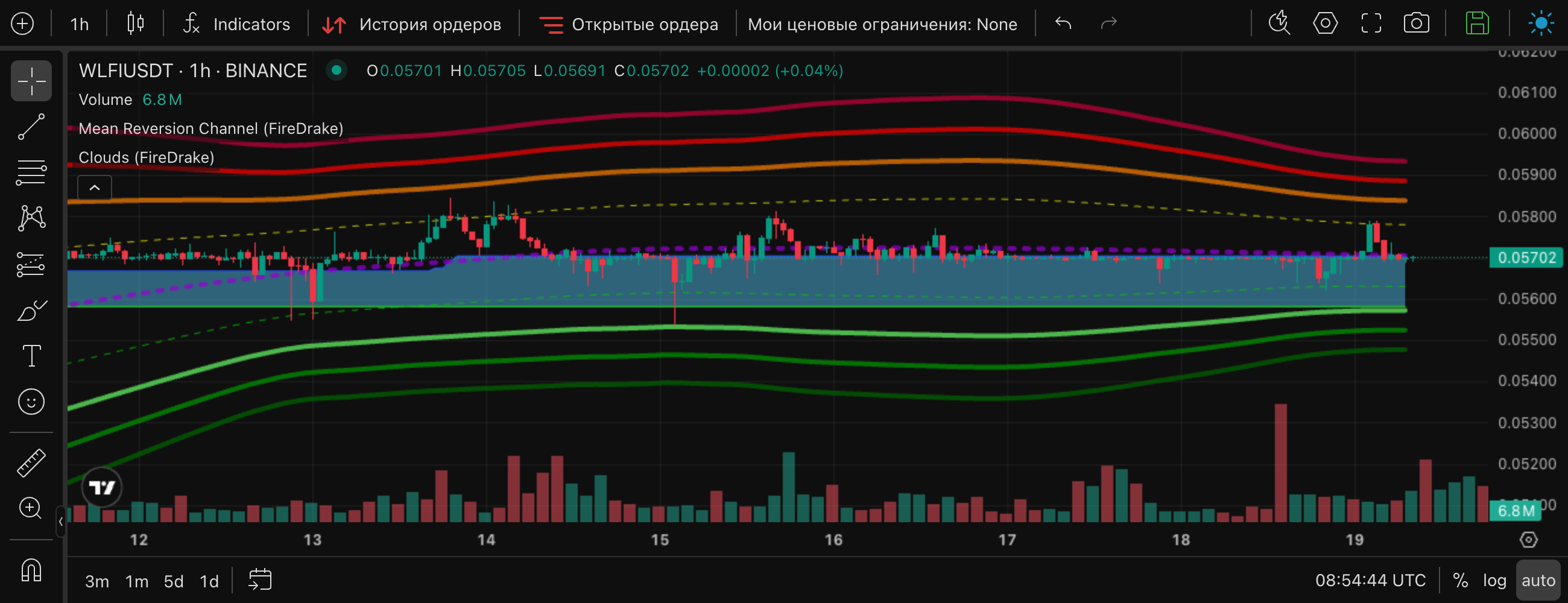Select the XABCD pattern tool
Screen dimensions: 1568x603
pos(31,218)
